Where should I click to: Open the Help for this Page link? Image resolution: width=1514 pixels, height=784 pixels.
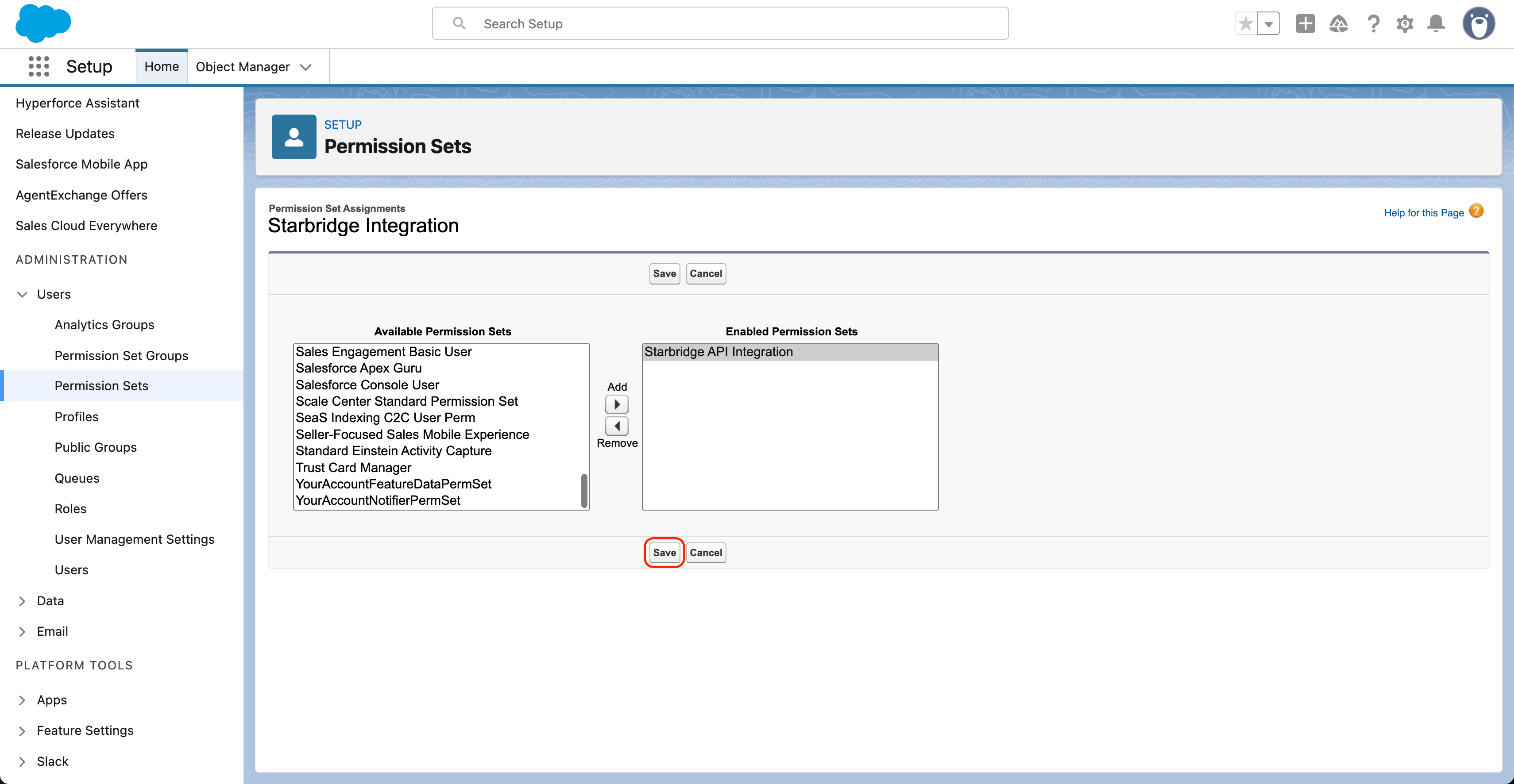click(1424, 212)
